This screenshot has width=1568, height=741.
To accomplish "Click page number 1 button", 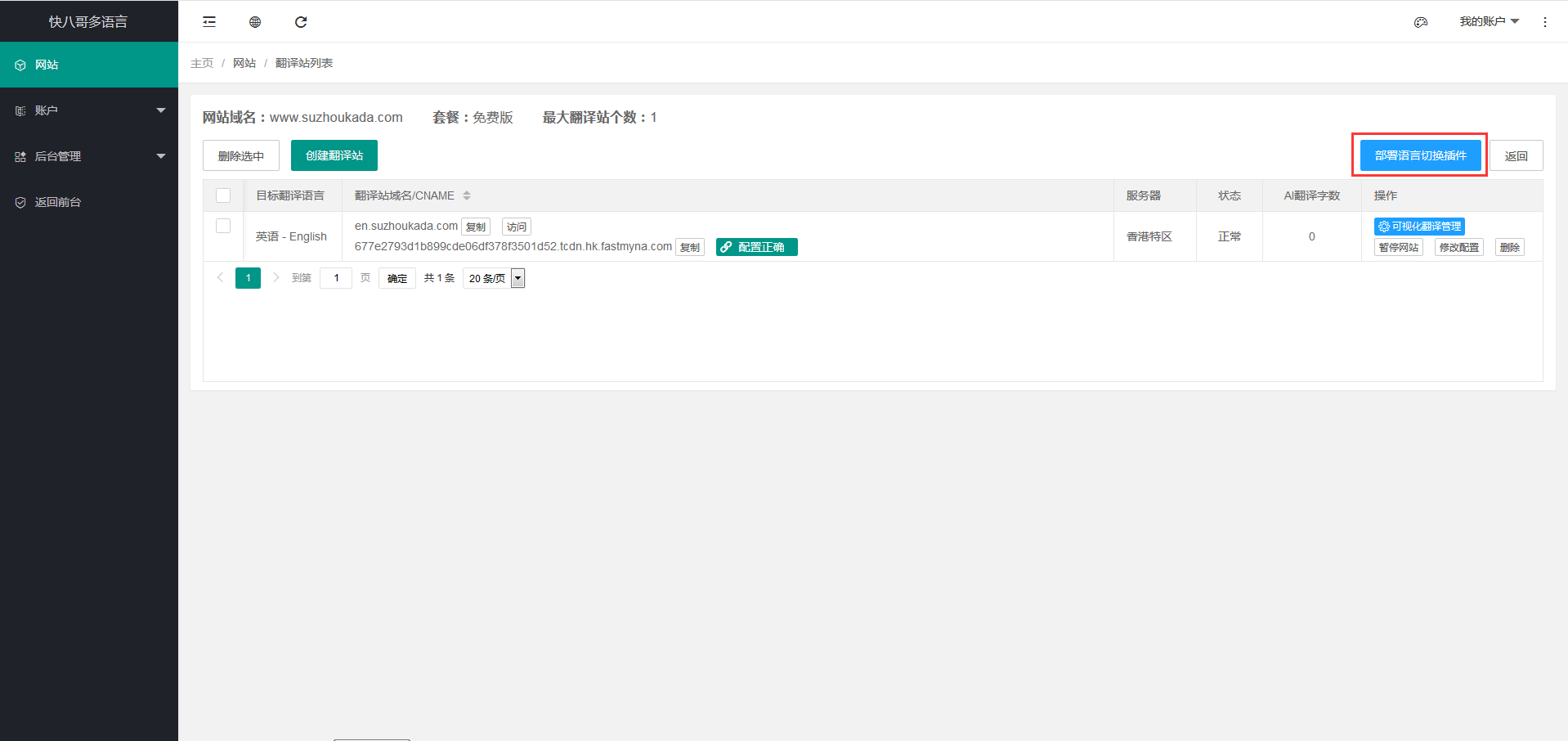I will click(x=249, y=278).
